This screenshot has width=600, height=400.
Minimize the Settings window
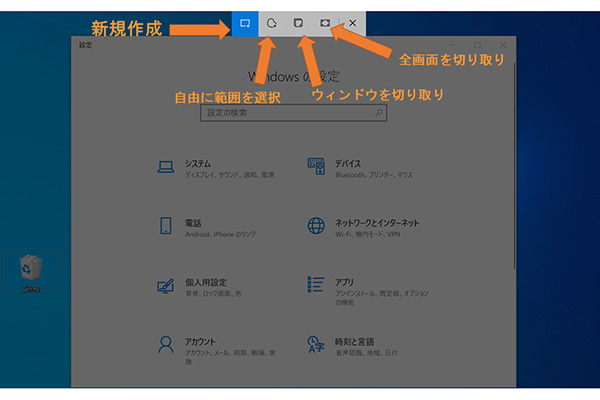(x=452, y=45)
